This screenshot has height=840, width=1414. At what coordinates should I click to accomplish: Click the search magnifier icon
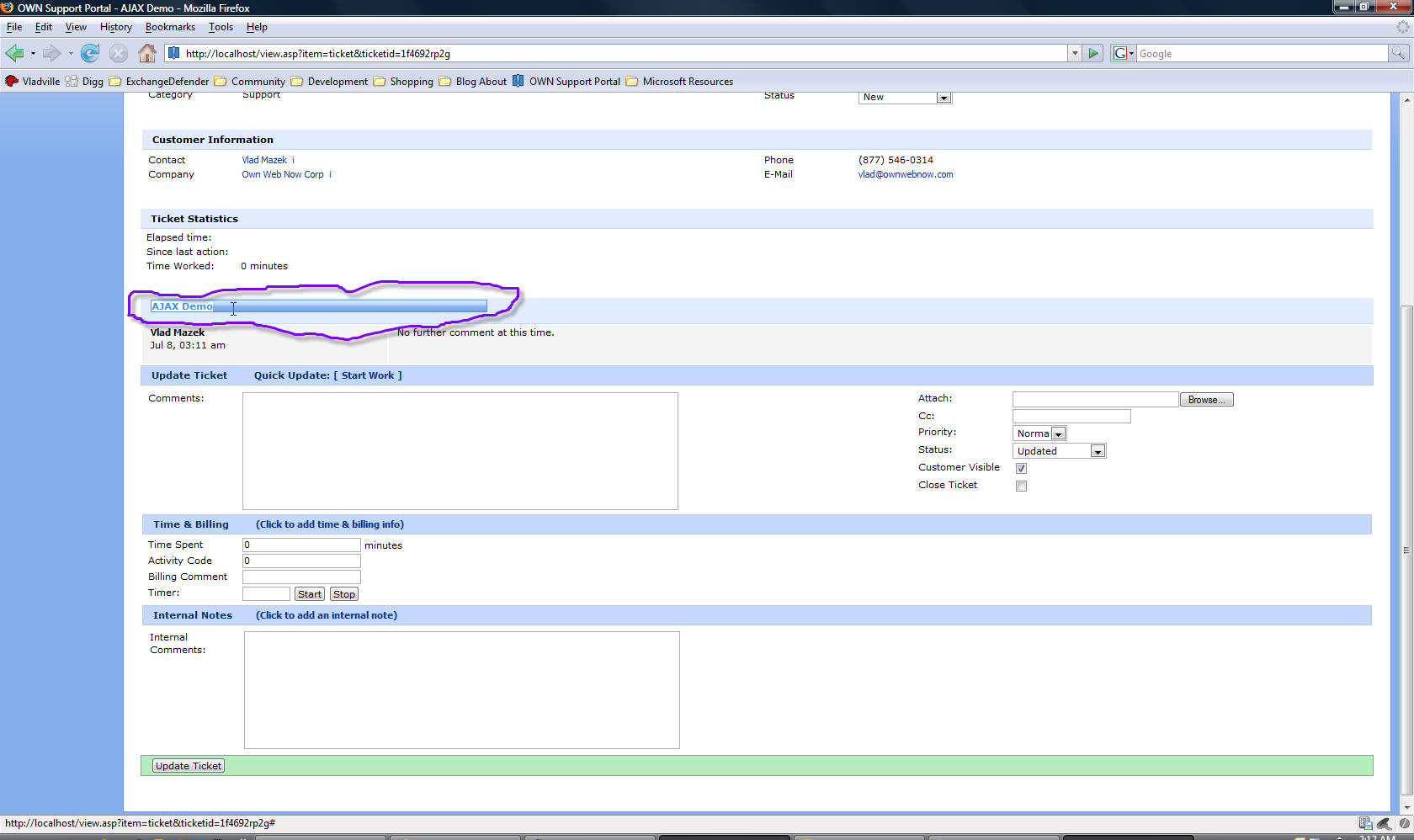tap(1398, 53)
